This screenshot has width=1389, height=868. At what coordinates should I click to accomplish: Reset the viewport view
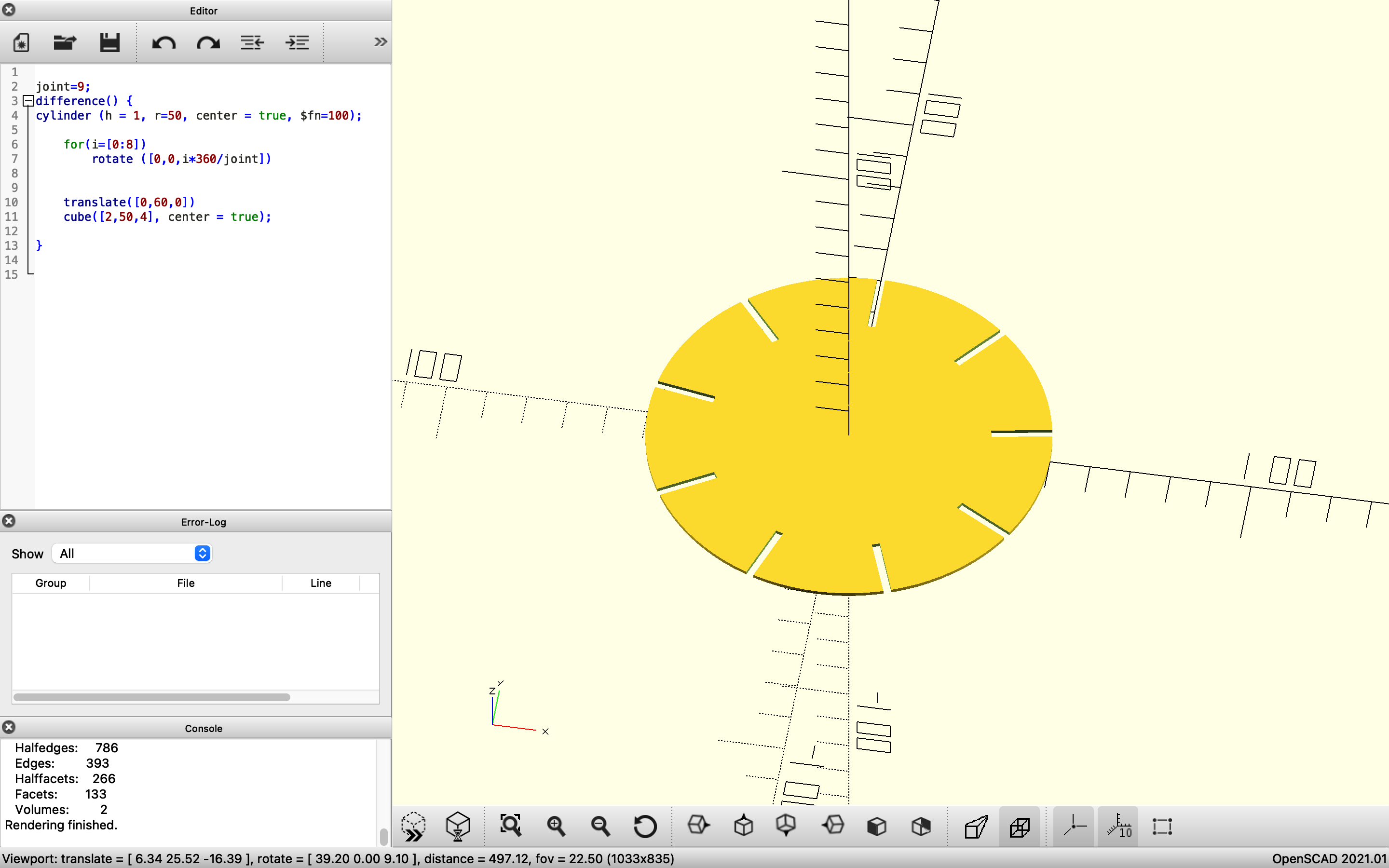pos(644,826)
